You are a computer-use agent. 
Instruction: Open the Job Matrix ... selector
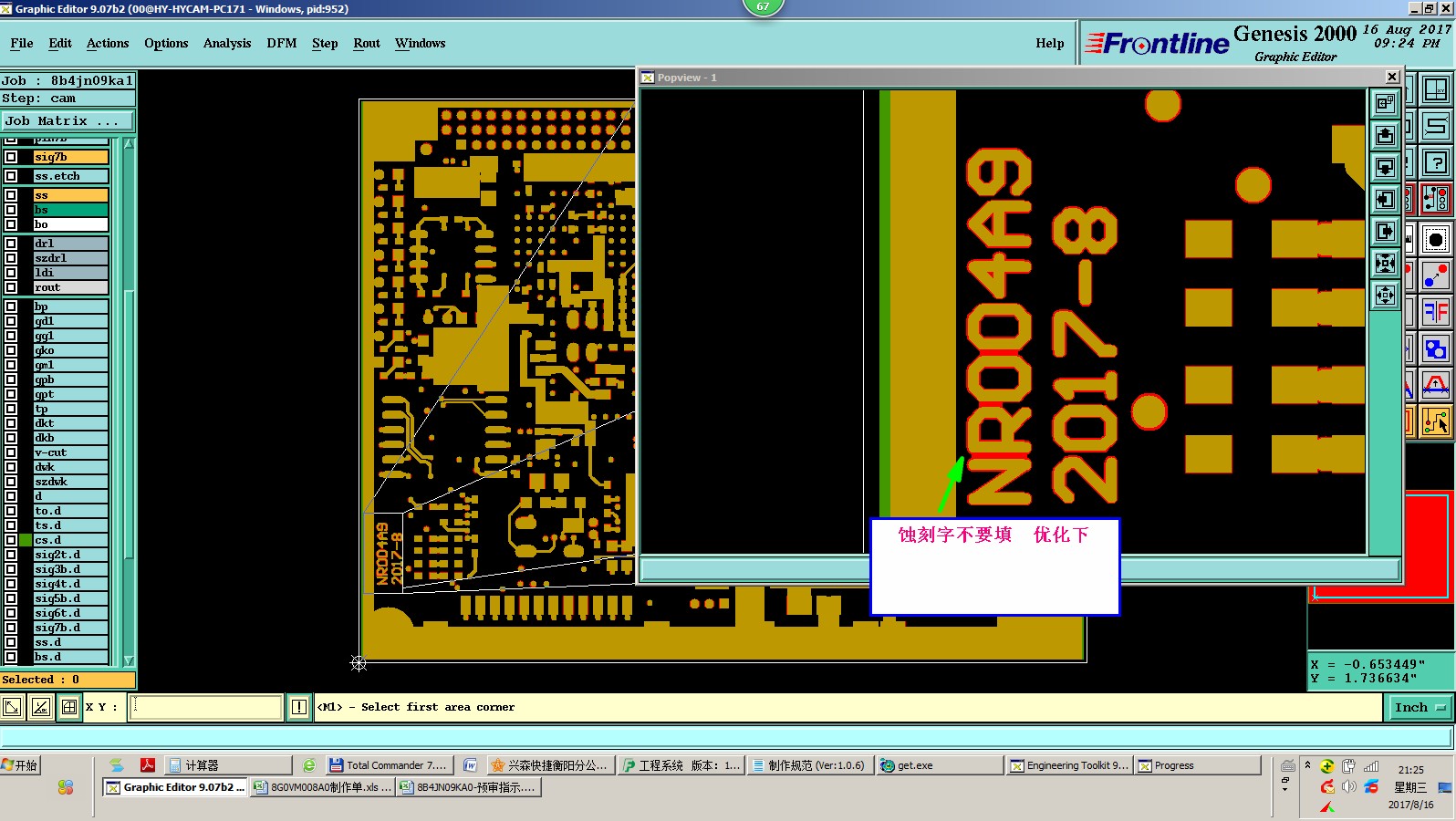(68, 120)
